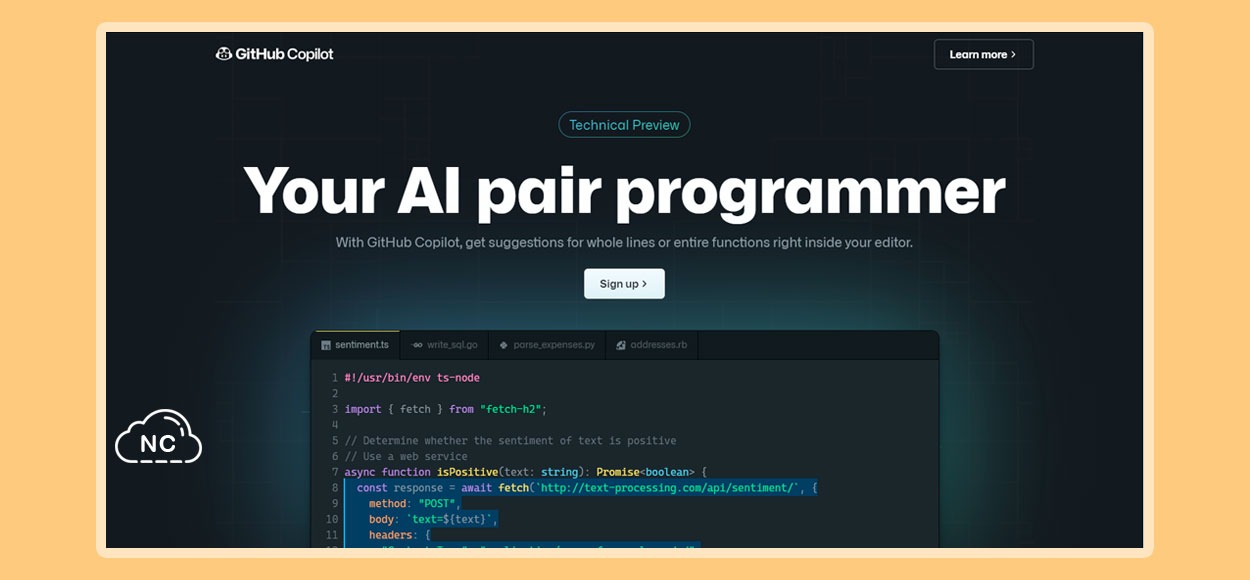Open the write_sql.go tab
Image resolution: width=1250 pixels, height=580 pixels.
coord(444,345)
